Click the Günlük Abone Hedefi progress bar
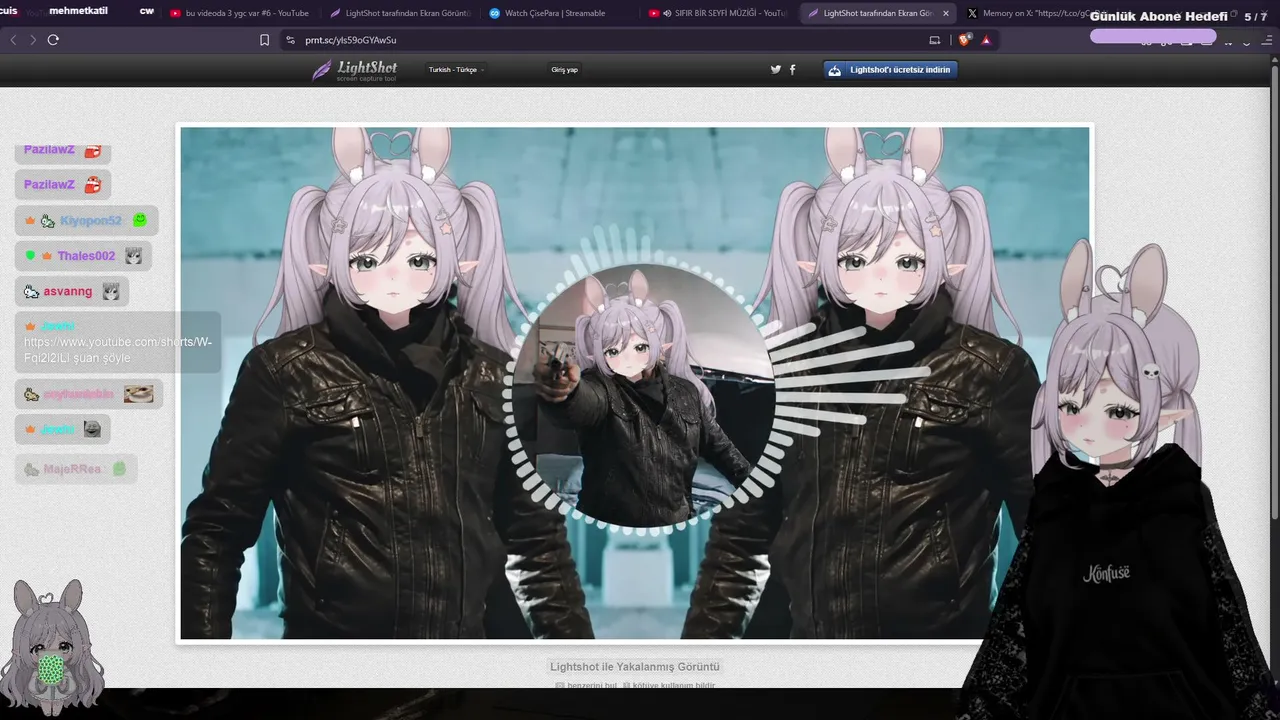1280x720 pixels. [x=1153, y=36]
